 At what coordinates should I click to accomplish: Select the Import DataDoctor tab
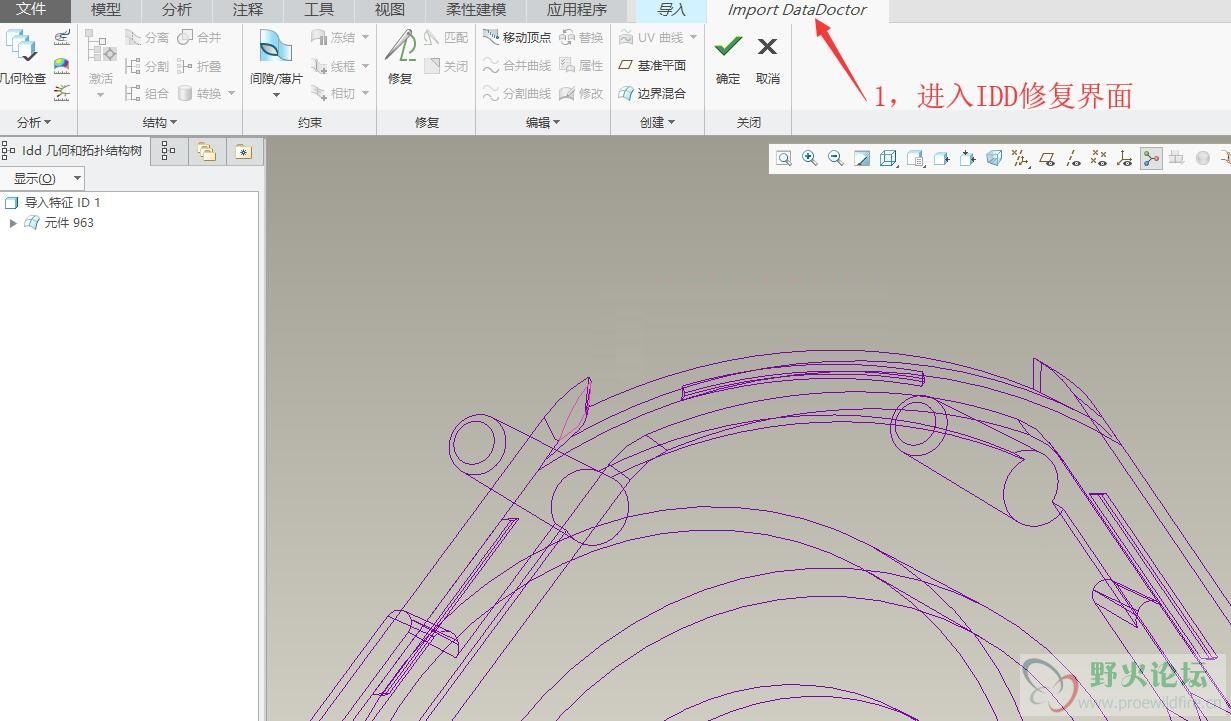tap(797, 10)
